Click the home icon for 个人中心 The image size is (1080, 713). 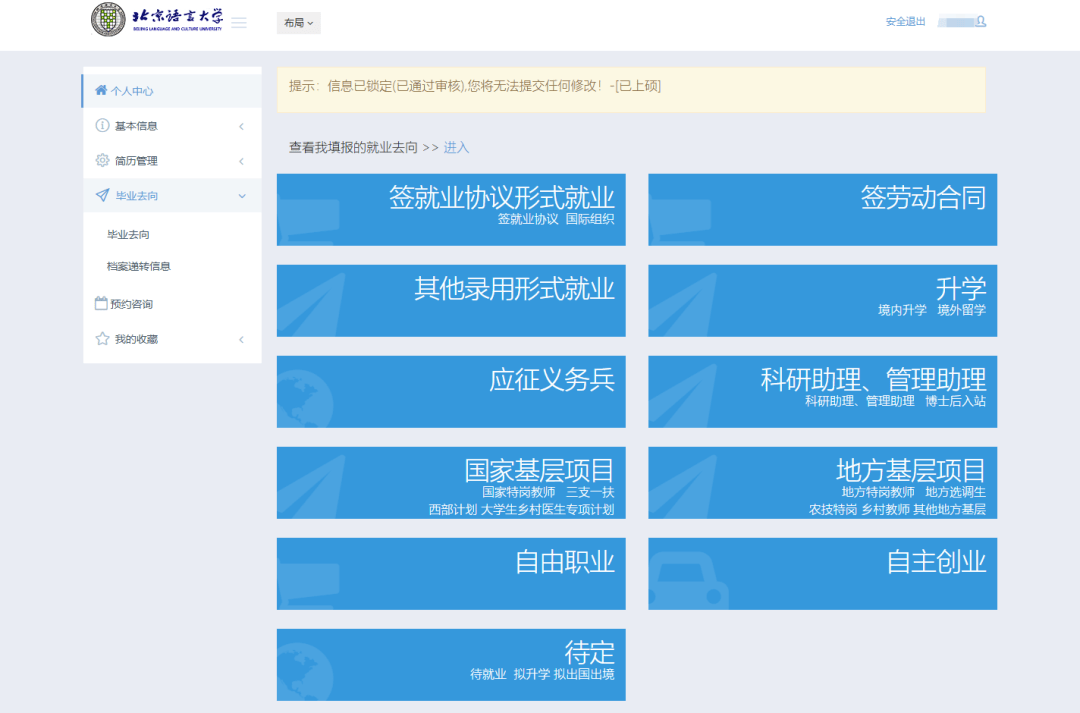101,91
